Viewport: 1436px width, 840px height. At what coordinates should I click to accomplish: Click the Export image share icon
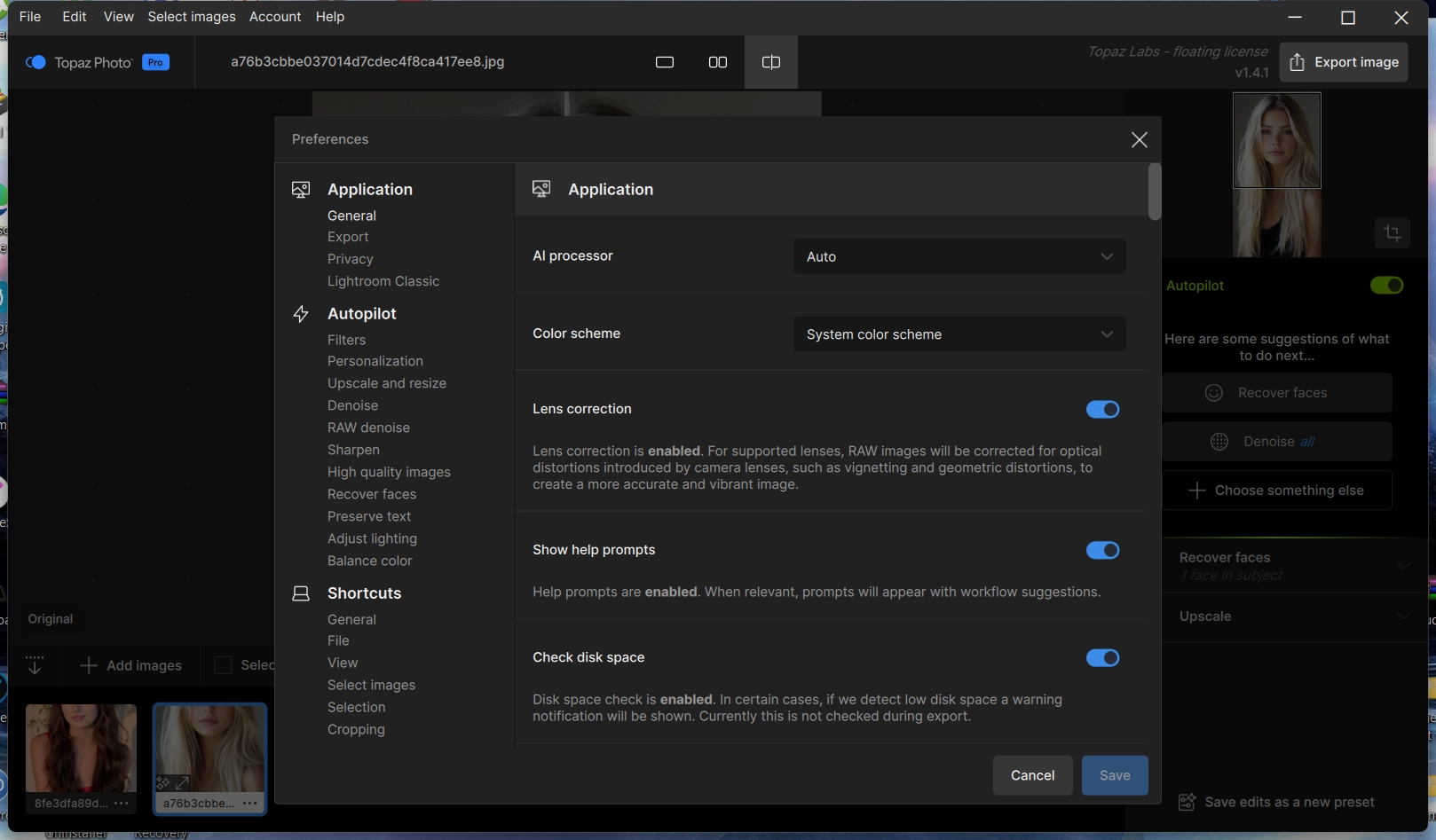point(1297,62)
